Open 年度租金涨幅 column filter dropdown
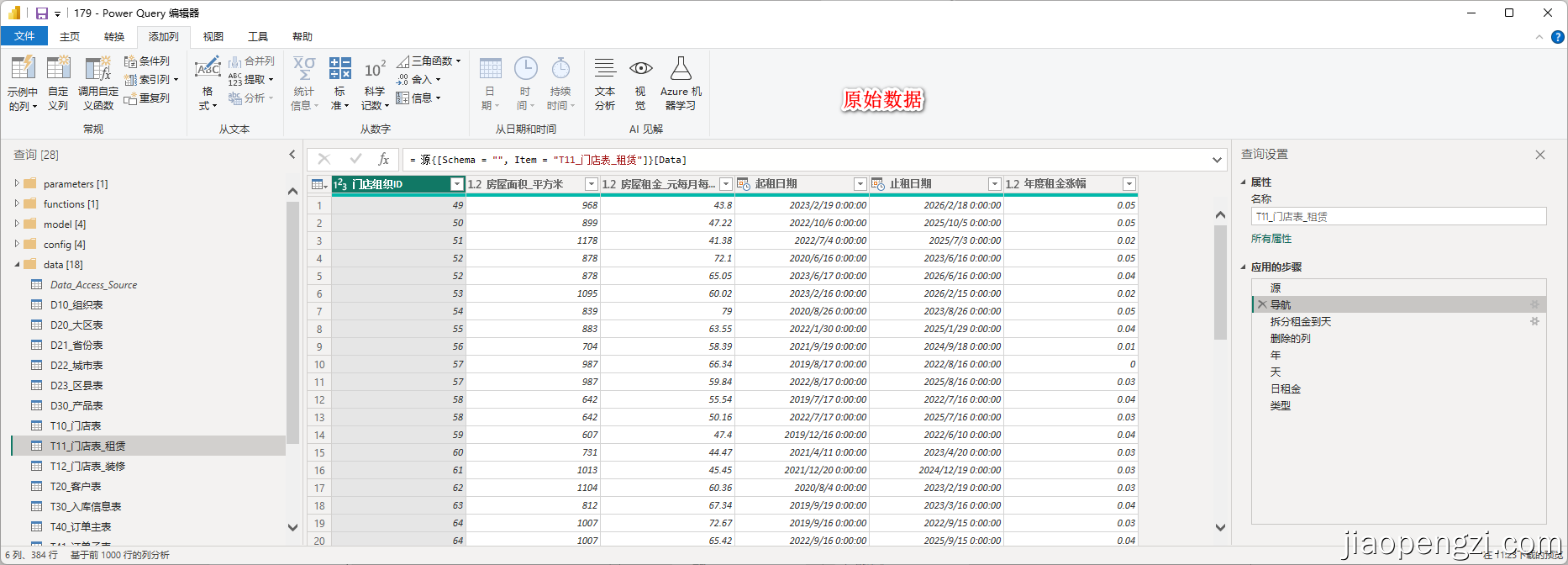This screenshot has width=1568, height=565. (x=1129, y=184)
